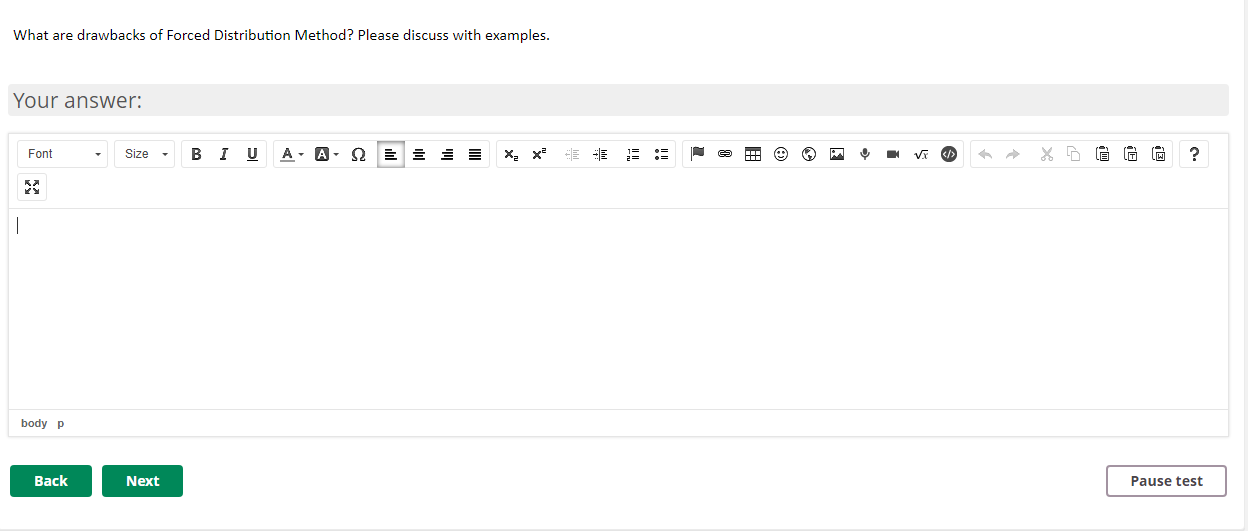Open the background color picker
1248x531 pixels.
[x=326, y=154]
